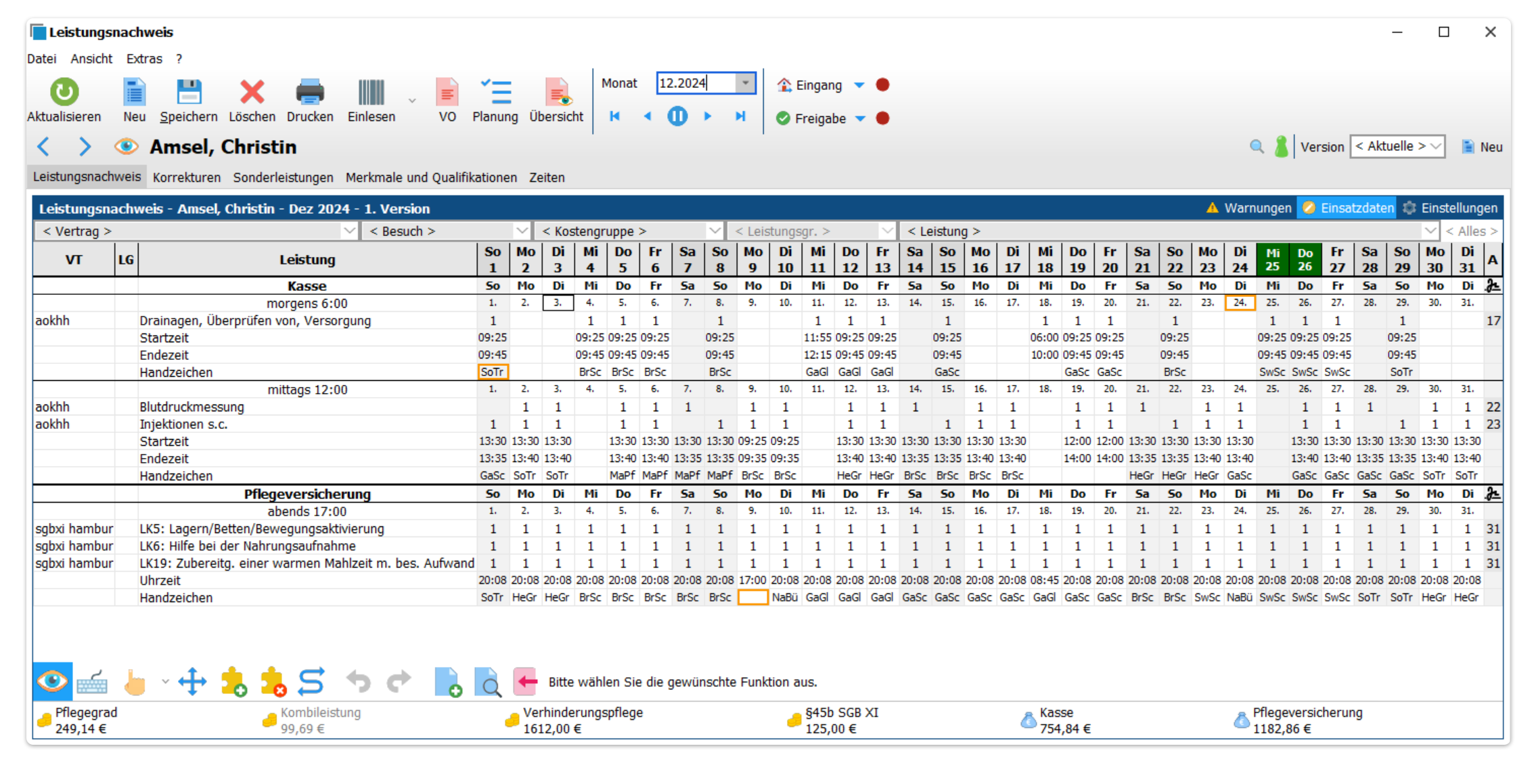Viewport: 1536px width, 784px height.
Task: Toggle eye view mode in bottom toolbar
Action: coord(52,681)
